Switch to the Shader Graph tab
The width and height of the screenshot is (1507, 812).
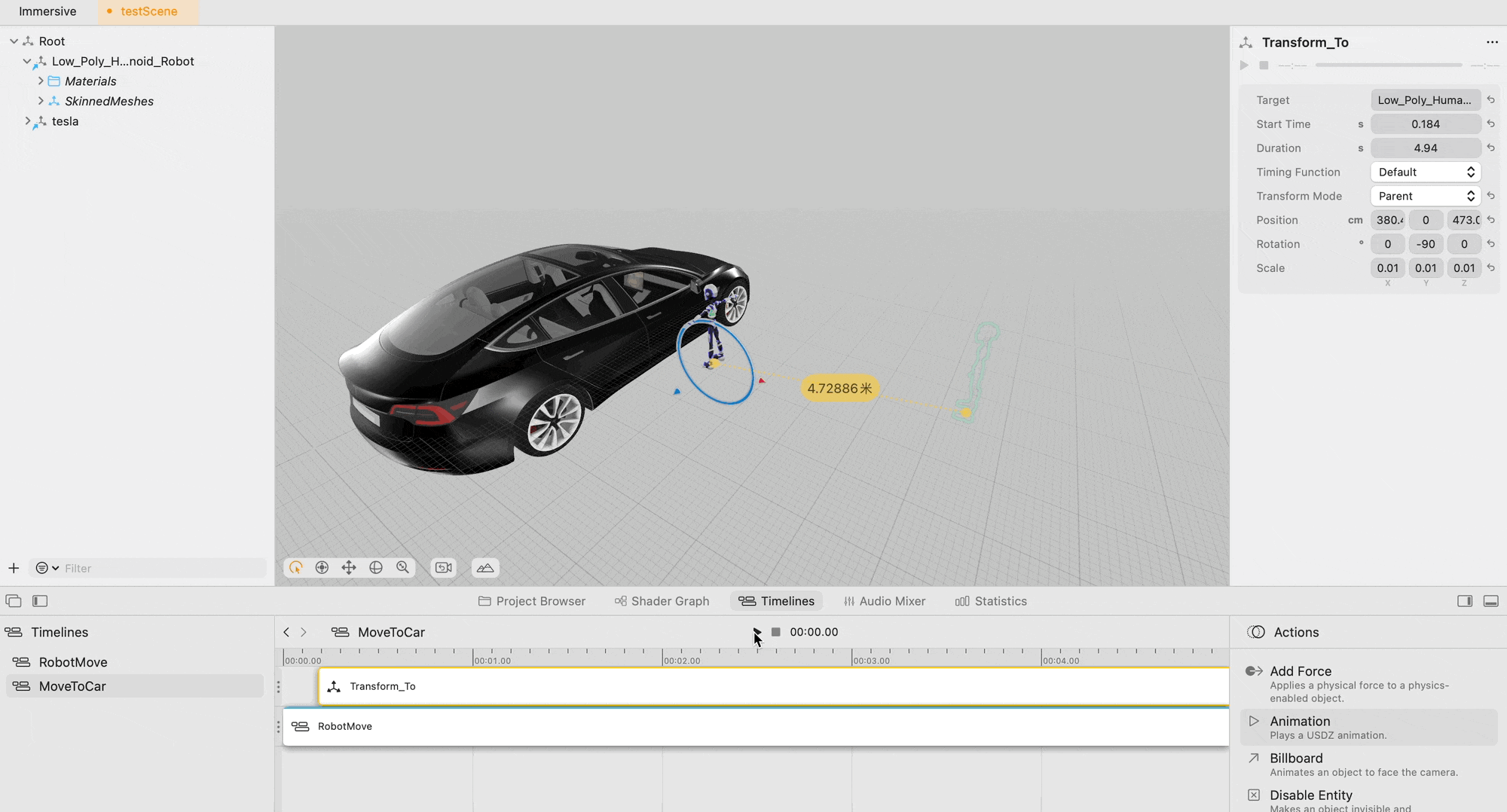tap(662, 601)
